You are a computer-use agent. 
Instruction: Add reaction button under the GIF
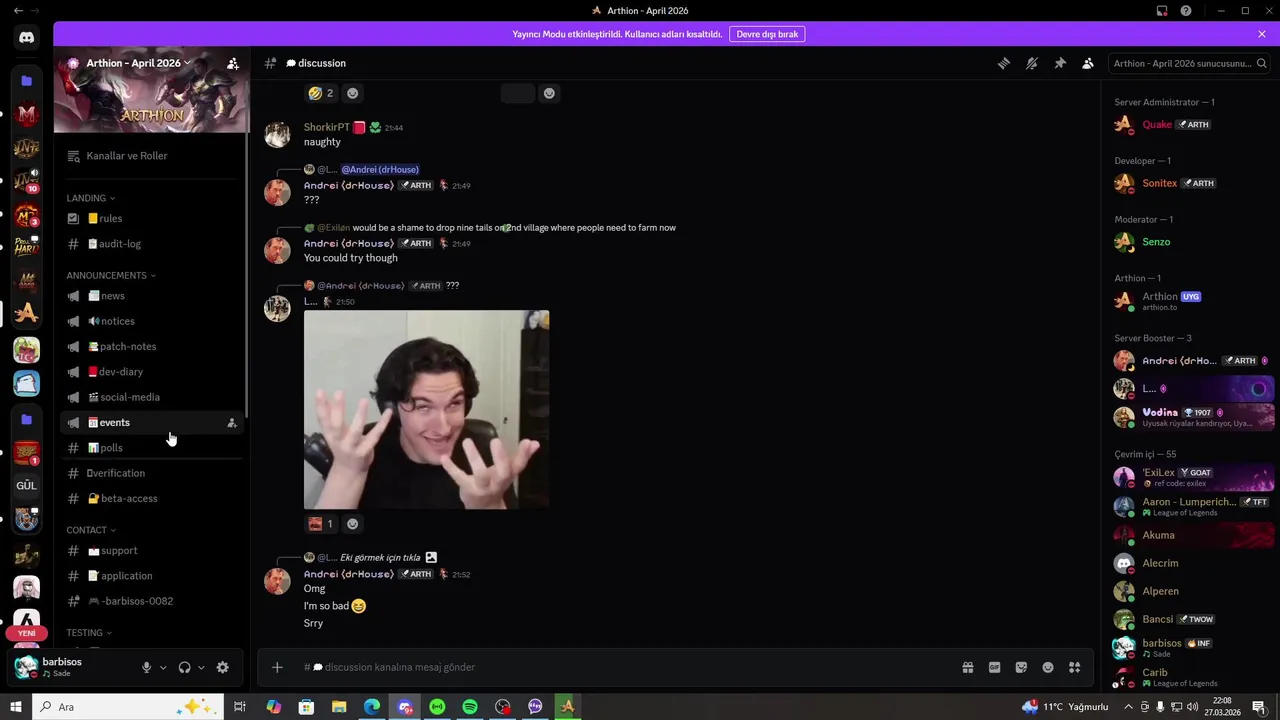(x=352, y=524)
